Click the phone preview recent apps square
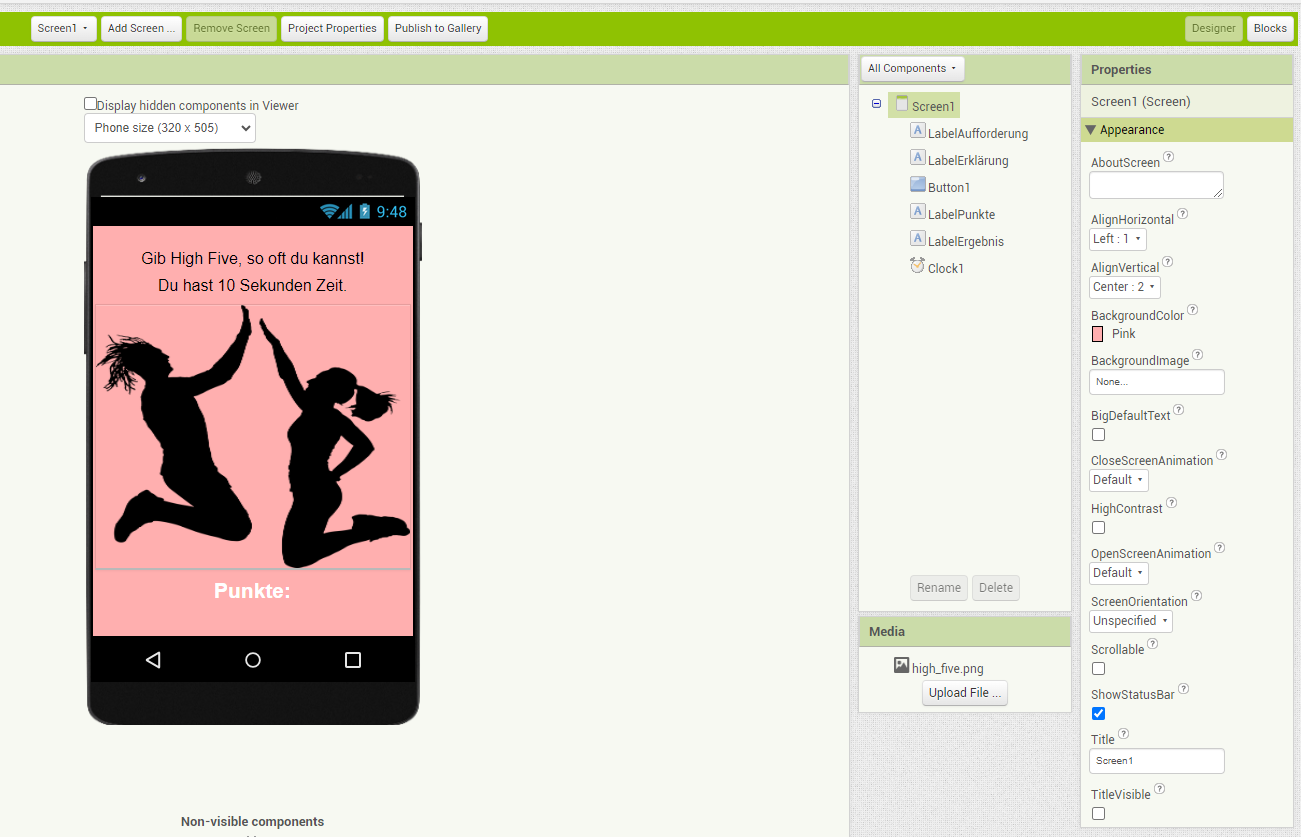 coord(353,660)
